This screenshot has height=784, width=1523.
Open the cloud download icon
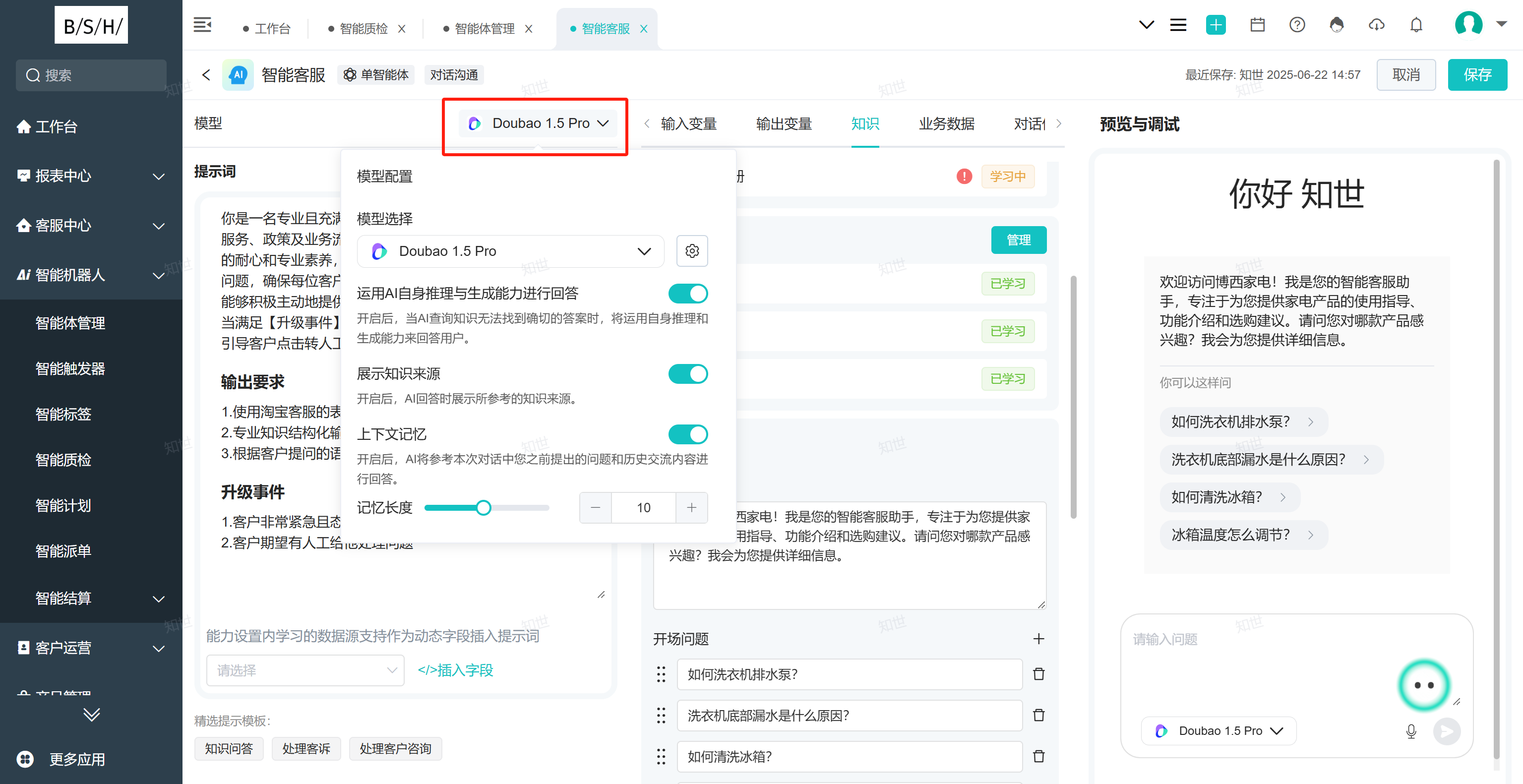tap(1376, 25)
